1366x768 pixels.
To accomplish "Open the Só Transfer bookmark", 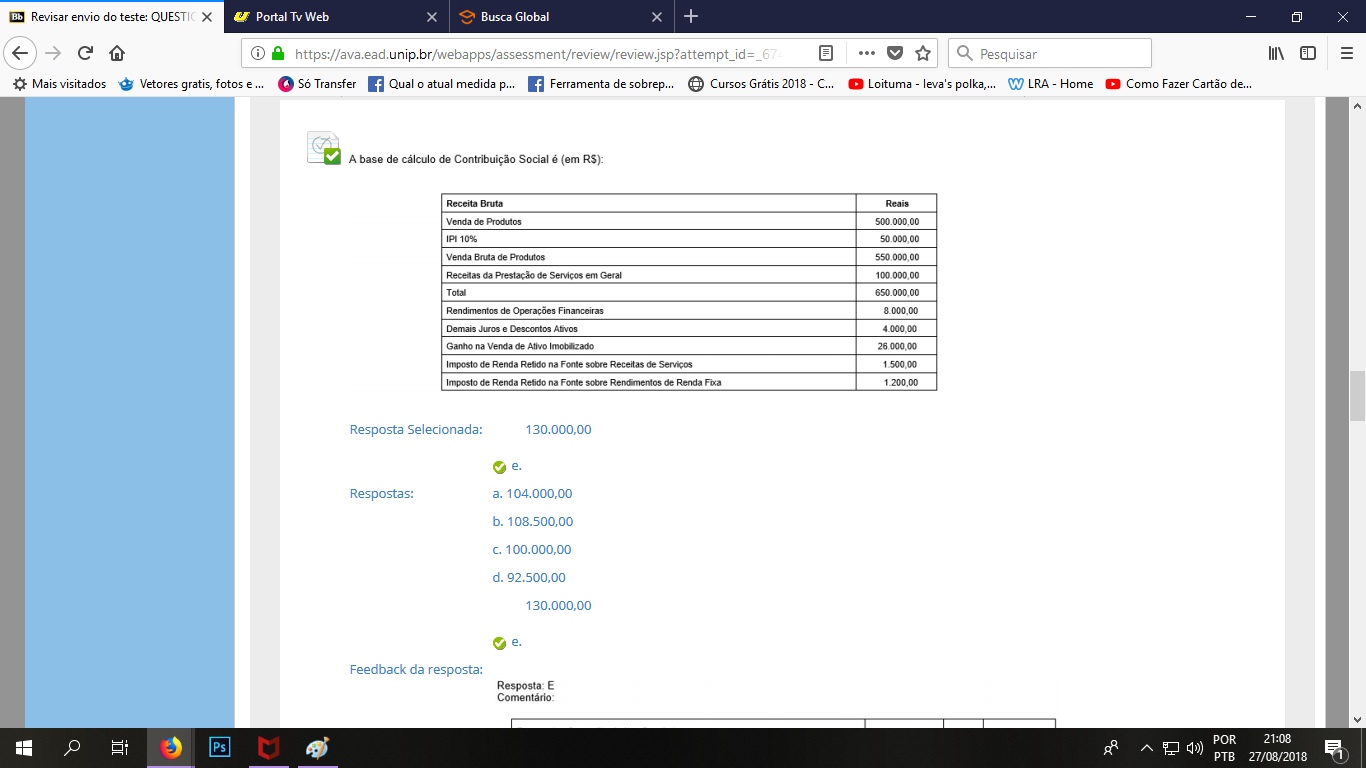I will 317,84.
